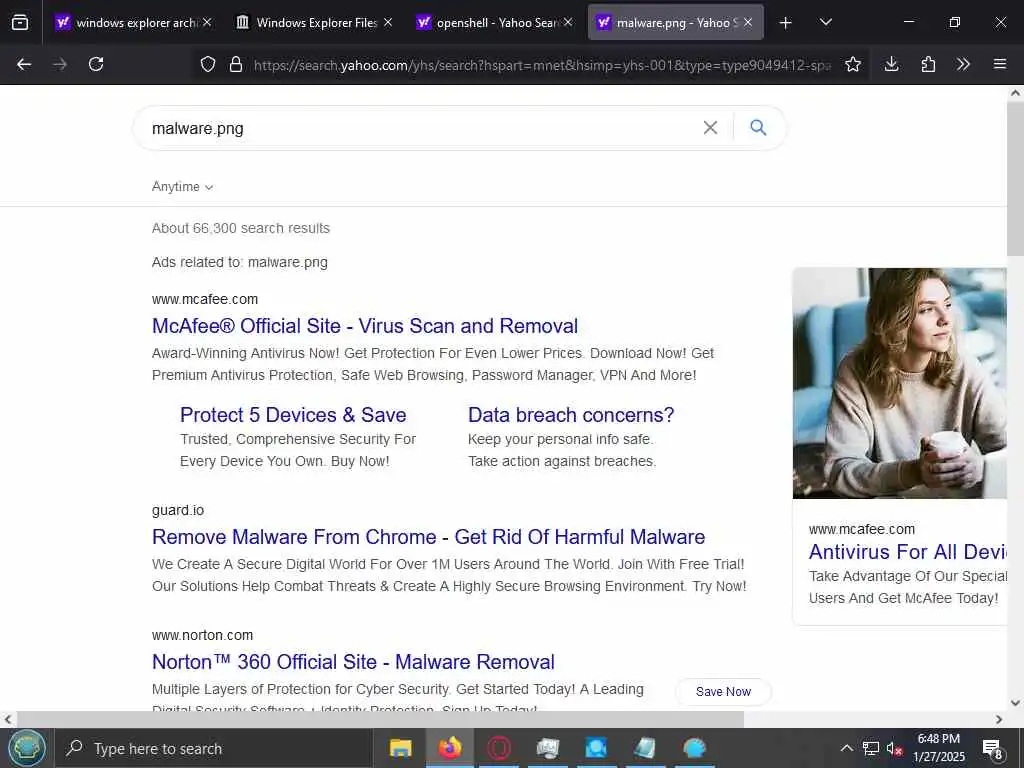The image size is (1024, 768).
Task: View site security padlock info
Action: pos(236,64)
